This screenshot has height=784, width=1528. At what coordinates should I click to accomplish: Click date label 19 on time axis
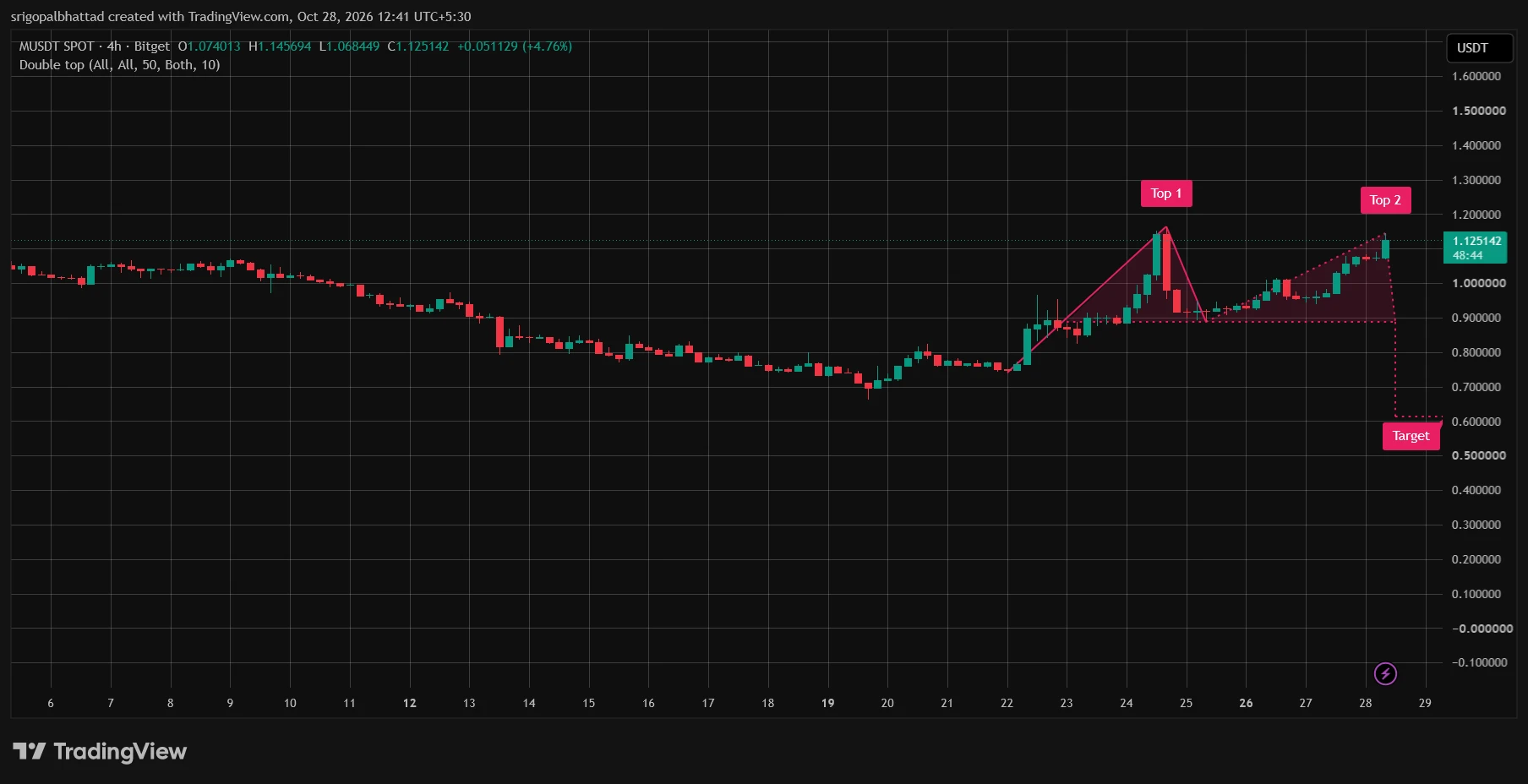point(828,703)
